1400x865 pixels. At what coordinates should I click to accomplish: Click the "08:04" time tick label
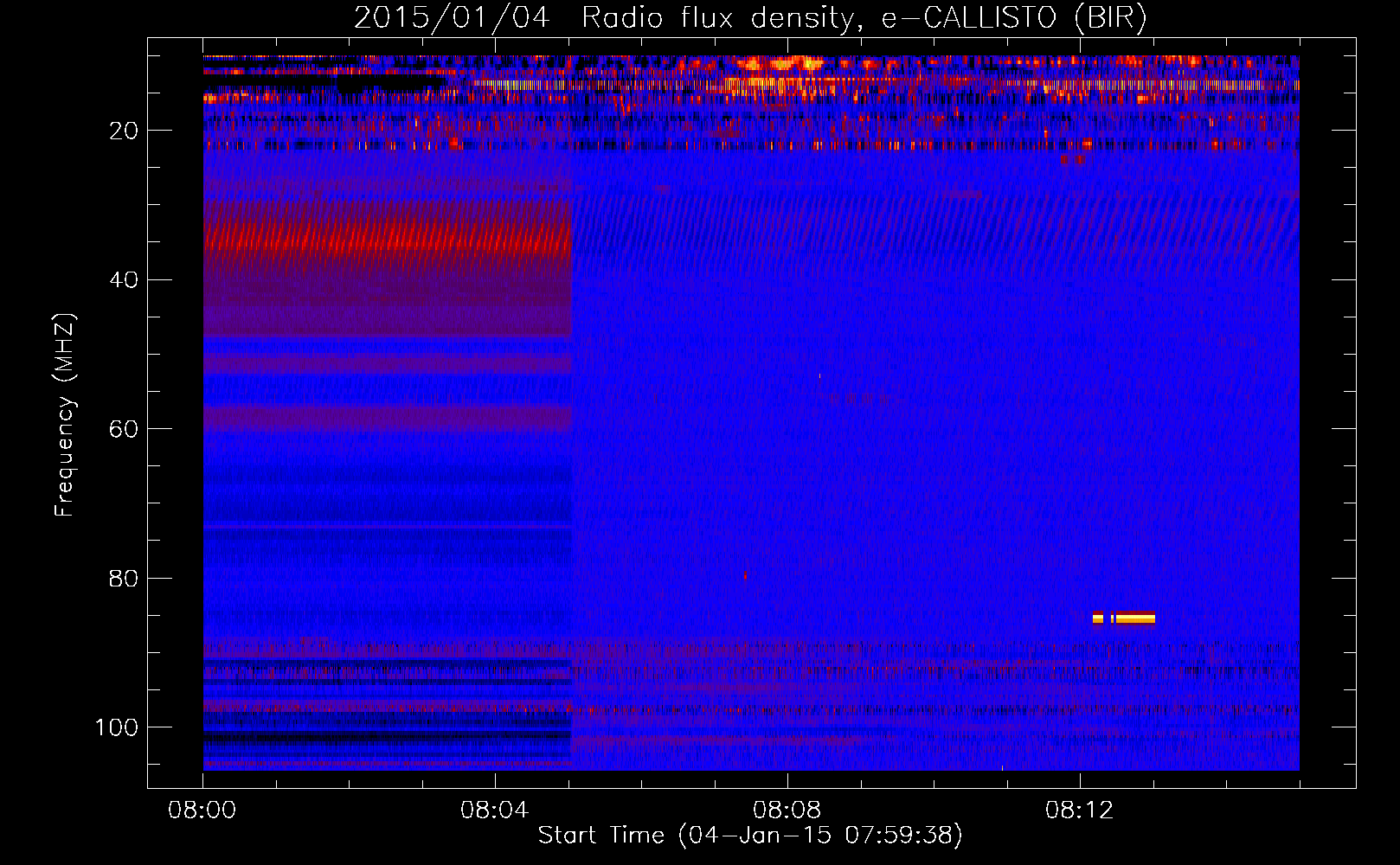tap(494, 811)
